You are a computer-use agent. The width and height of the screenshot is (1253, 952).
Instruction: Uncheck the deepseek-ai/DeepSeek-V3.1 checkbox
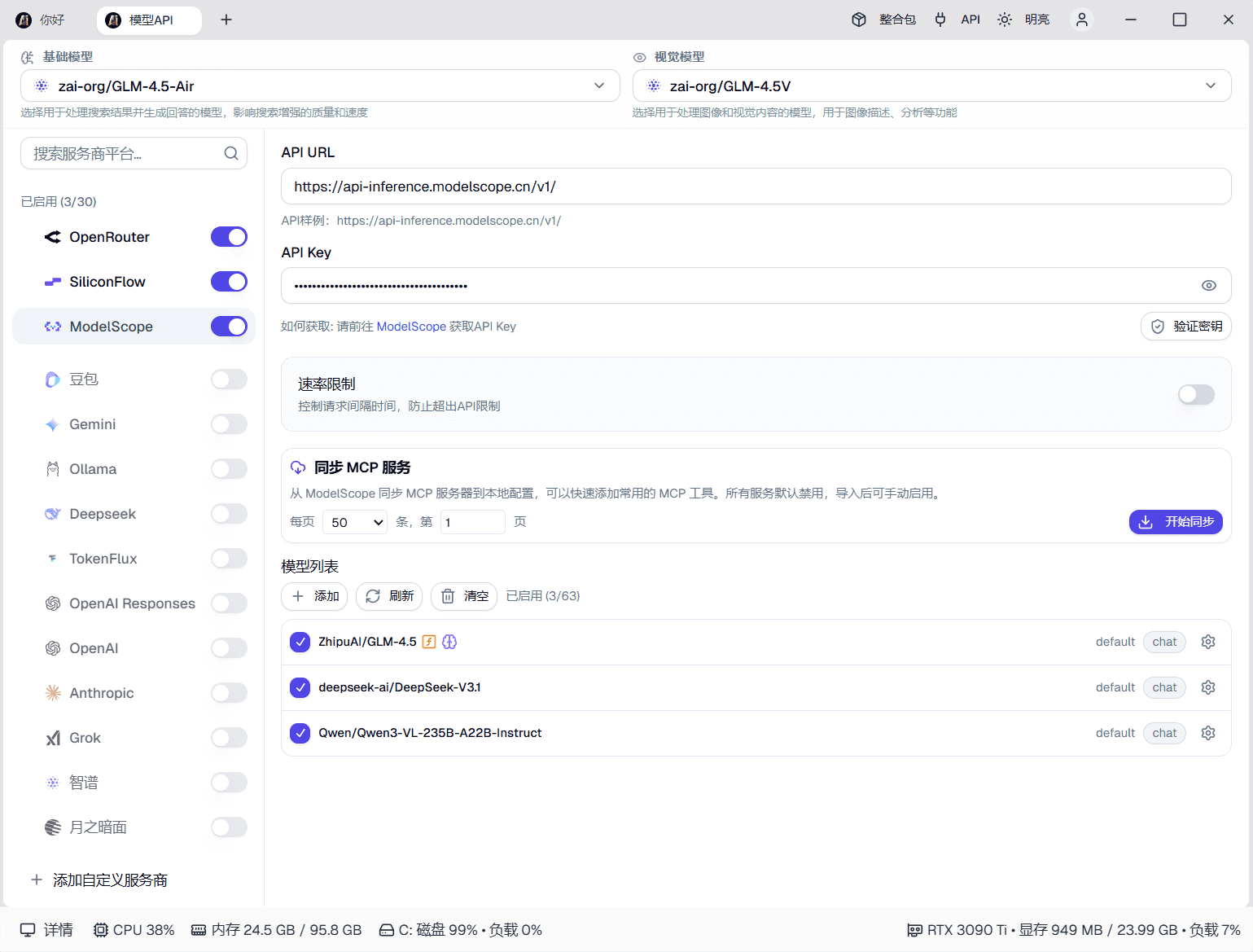pyautogui.click(x=300, y=687)
